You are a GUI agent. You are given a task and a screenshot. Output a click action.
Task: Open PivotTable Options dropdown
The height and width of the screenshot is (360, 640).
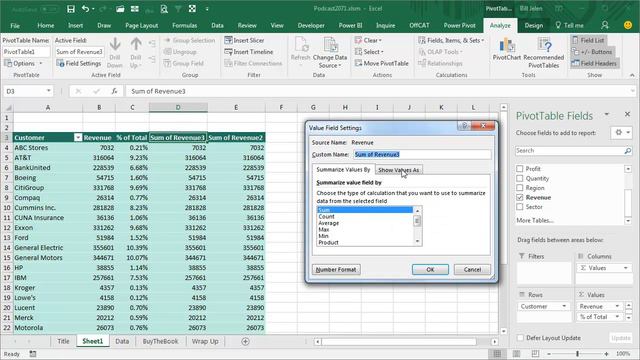click(23, 63)
